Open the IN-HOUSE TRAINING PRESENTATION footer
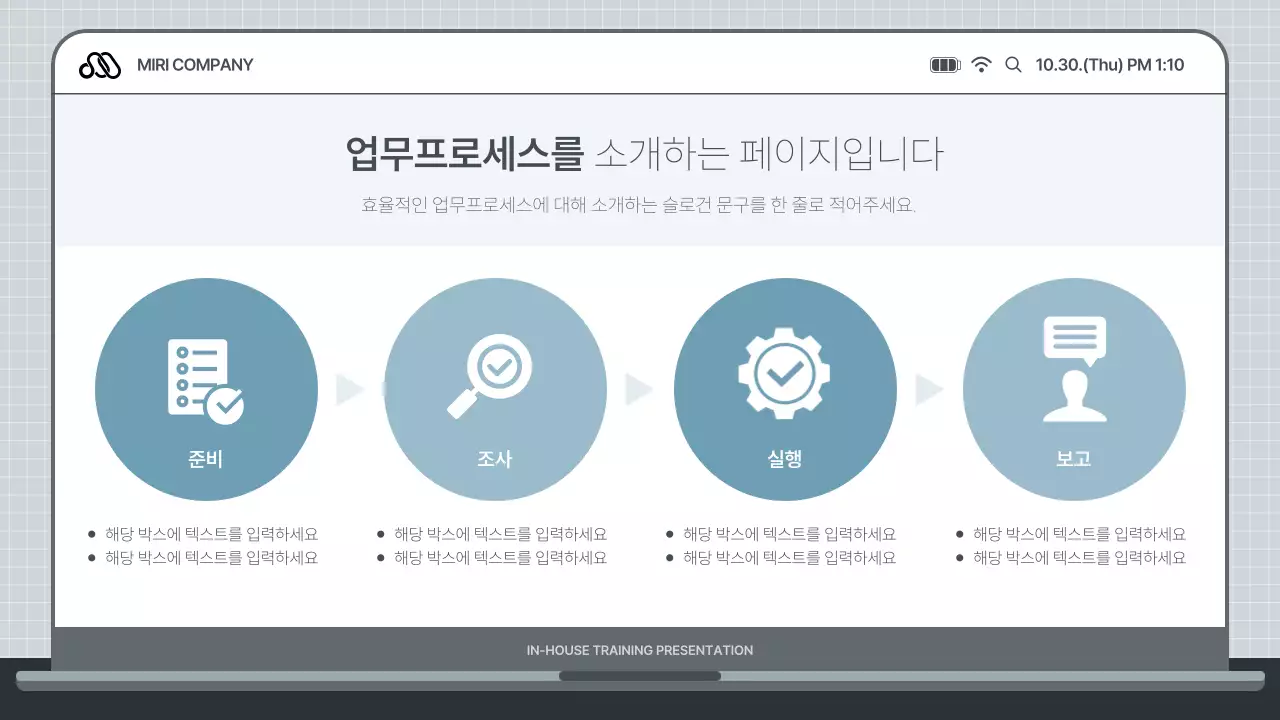The height and width of the screenshot is (720, 1280). pyautogui.click(x=640, y=650)
